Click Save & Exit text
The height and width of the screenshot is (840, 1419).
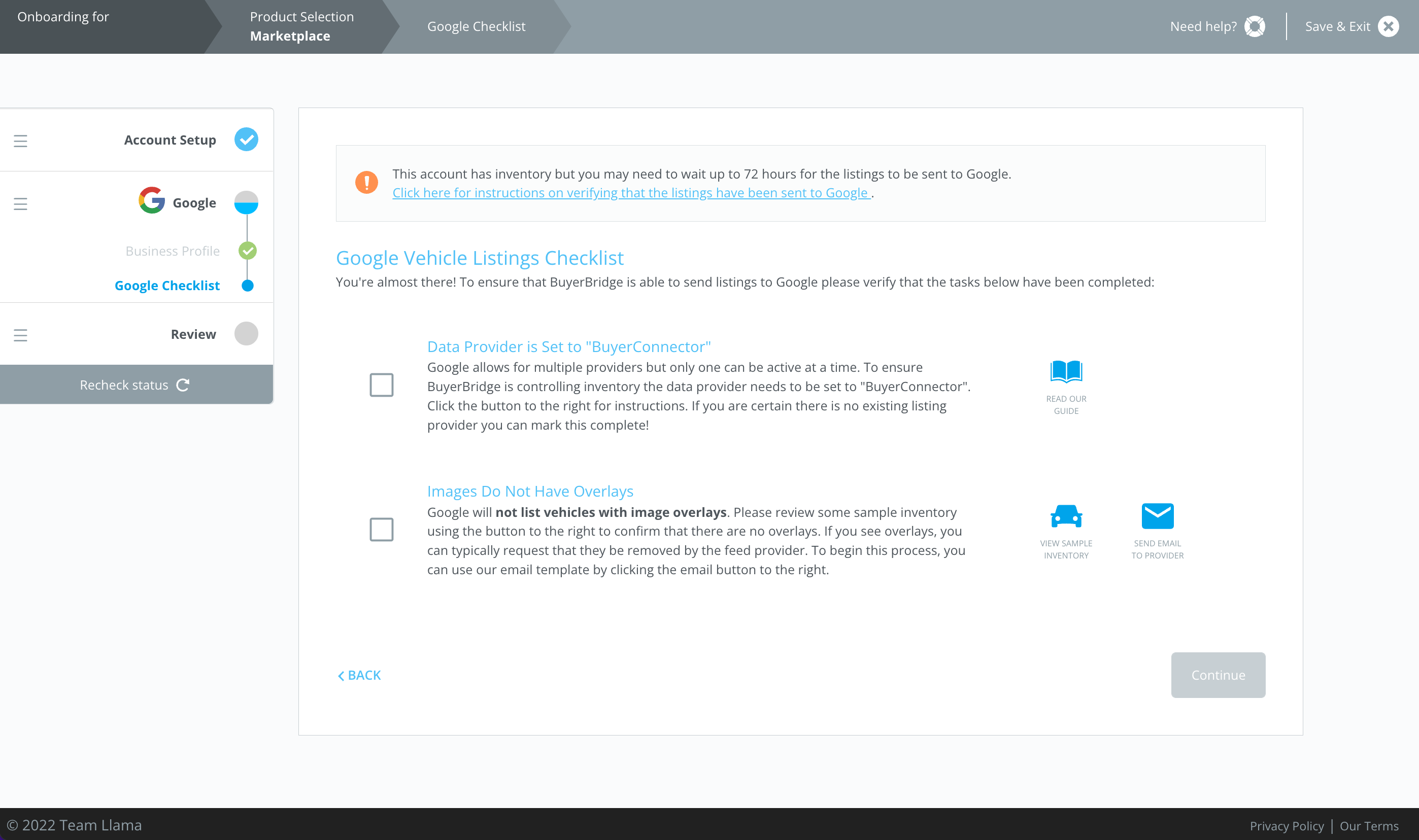click(1337, 26)
